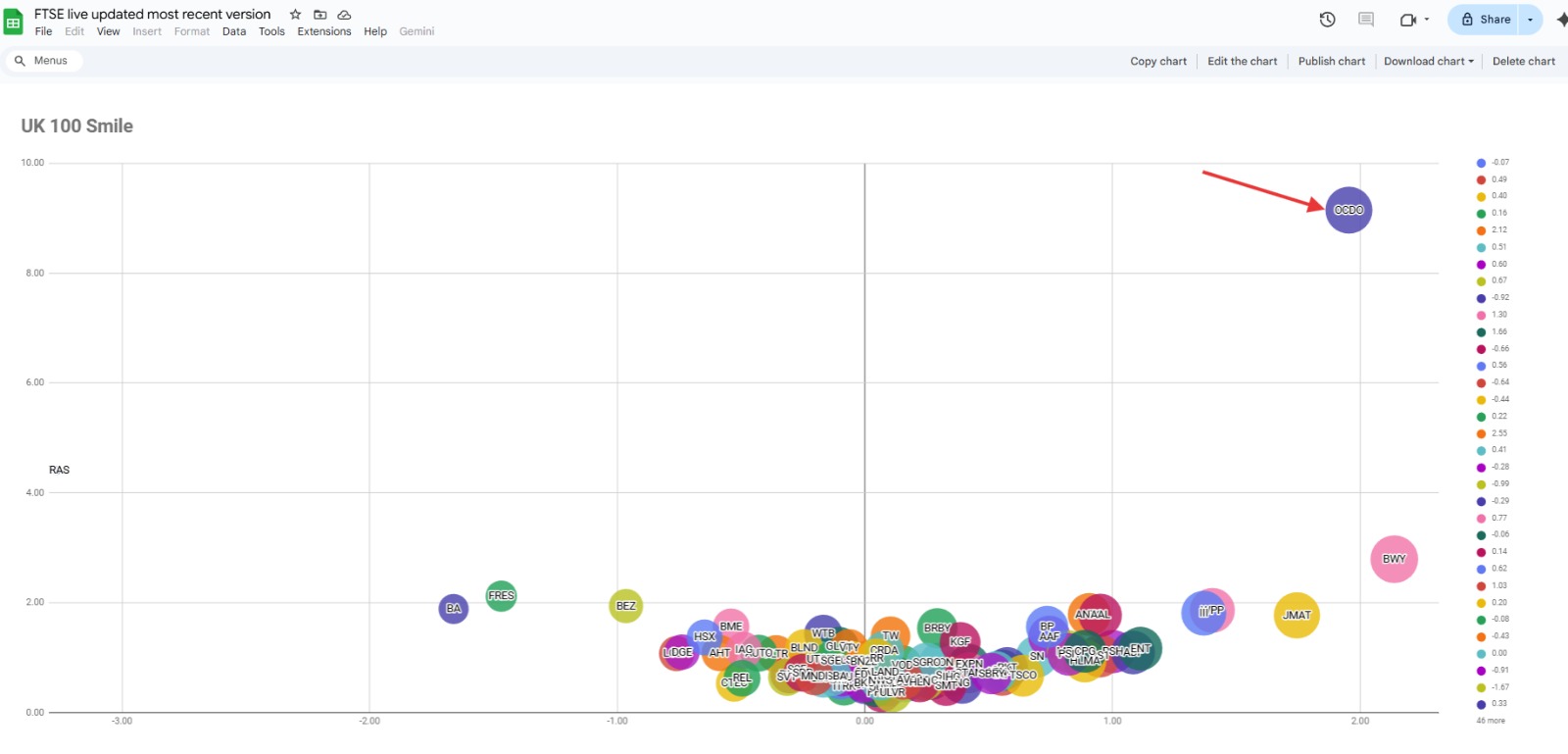Image resolution: width=1568 pixels, height=754 pixels.
Task: Open version history clock icon
Action: pos(1327,20)
